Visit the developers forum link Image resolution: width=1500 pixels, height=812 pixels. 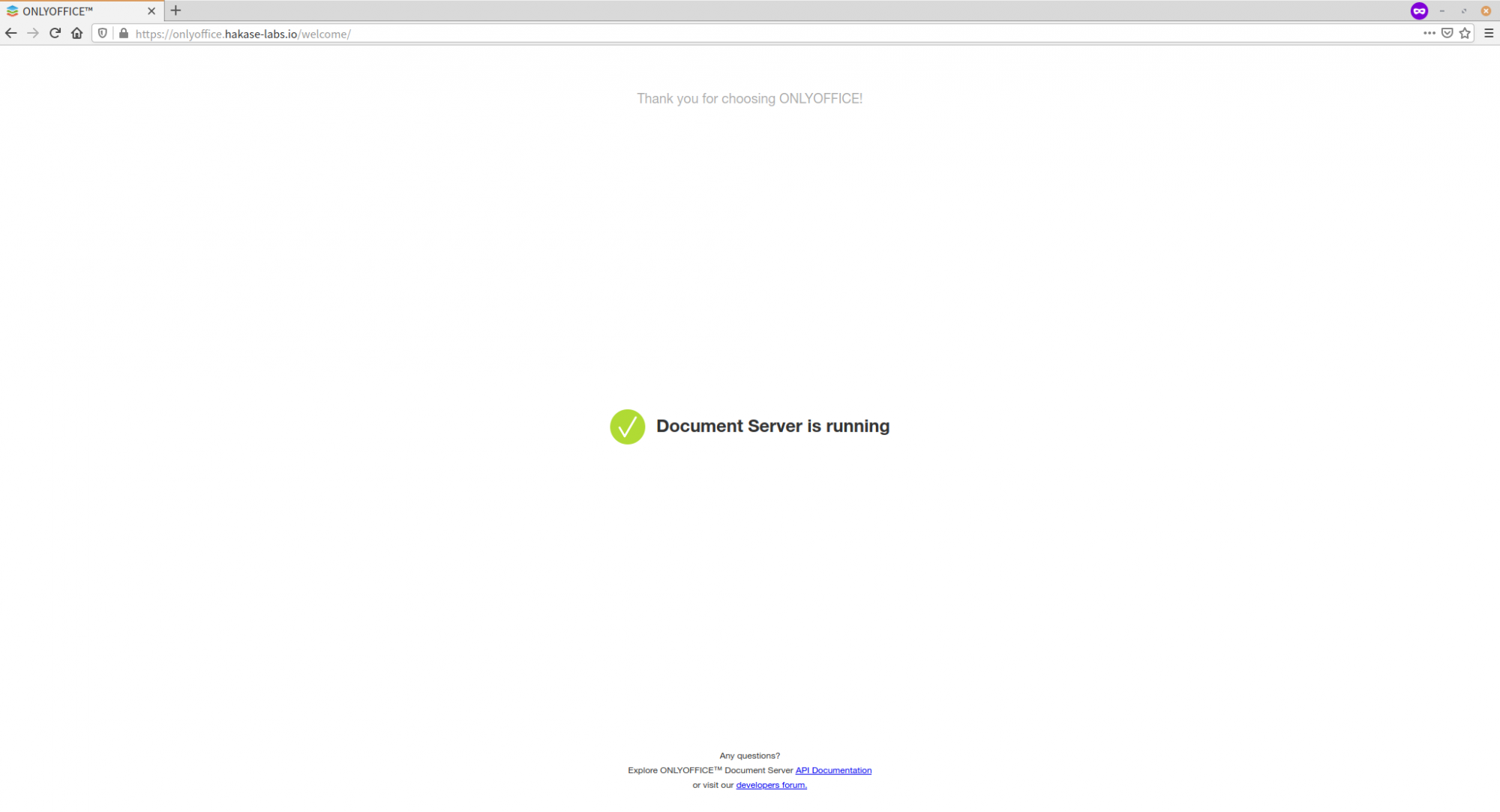click(771, 785)
